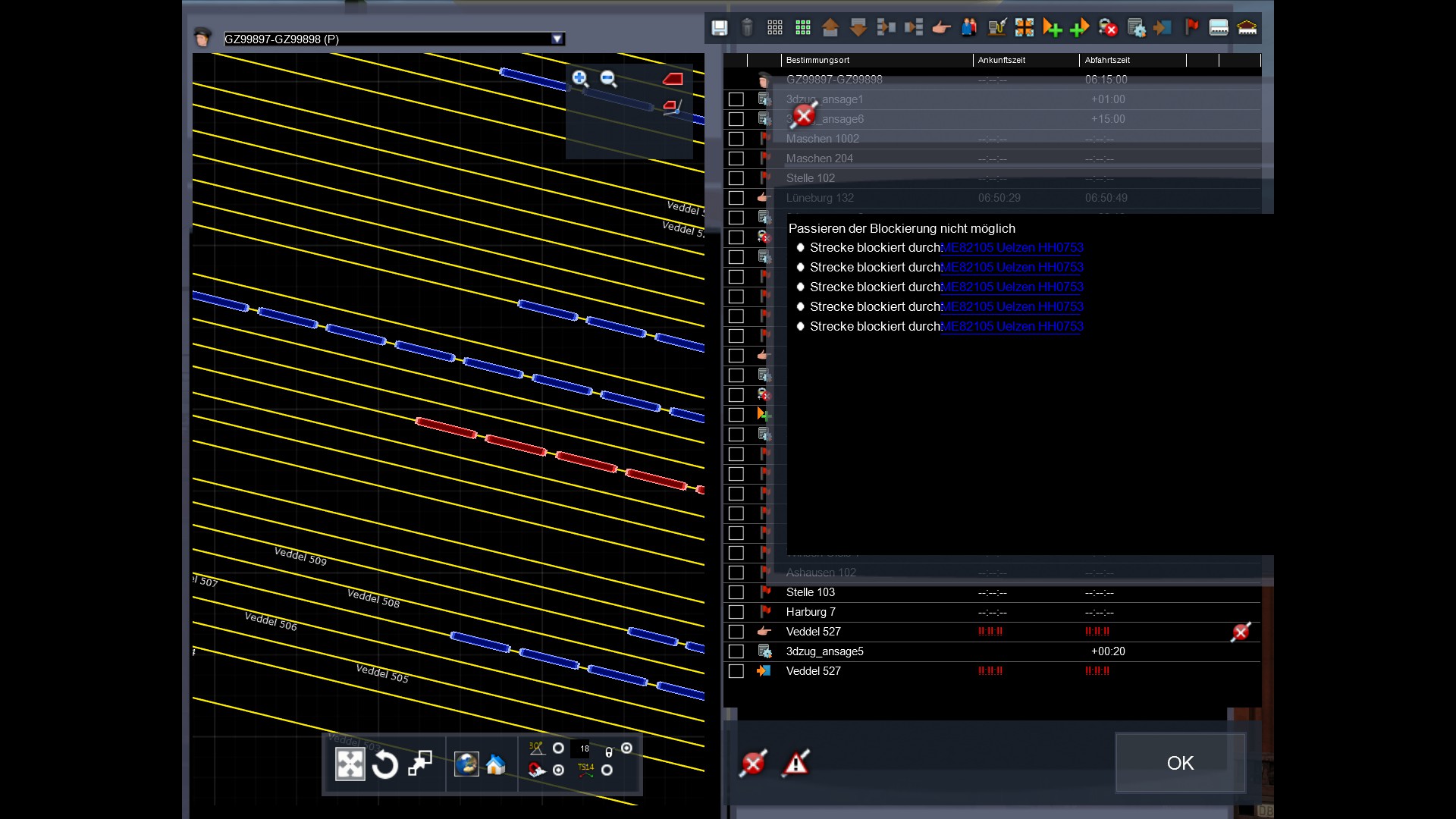Click the white grid icon in the toolbar
This screenshot has width=1456, height=819.
point(775,28)
